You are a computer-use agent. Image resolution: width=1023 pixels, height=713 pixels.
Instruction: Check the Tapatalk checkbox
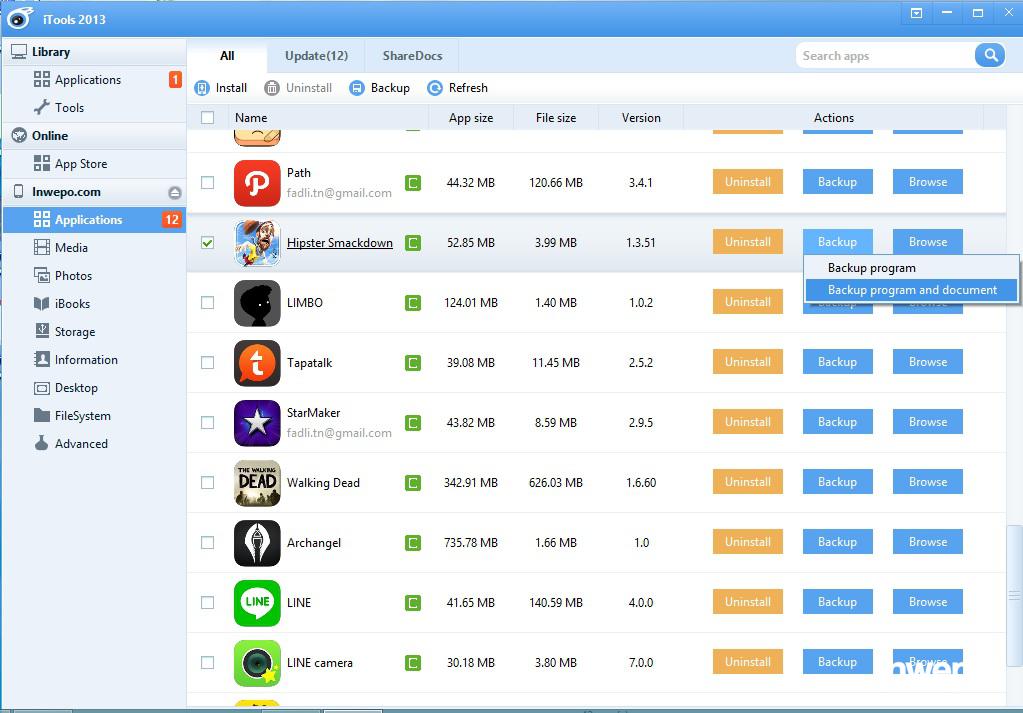click(x=207, y=363)
